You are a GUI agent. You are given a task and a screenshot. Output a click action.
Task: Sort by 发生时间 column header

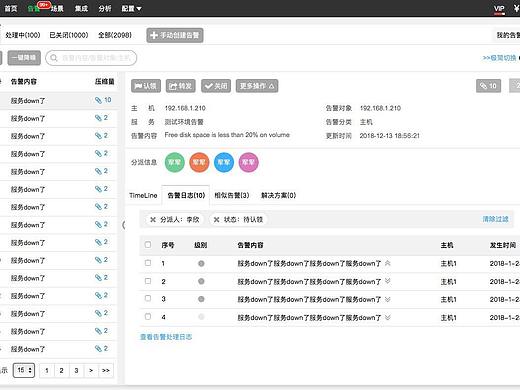tap(503, 245)
